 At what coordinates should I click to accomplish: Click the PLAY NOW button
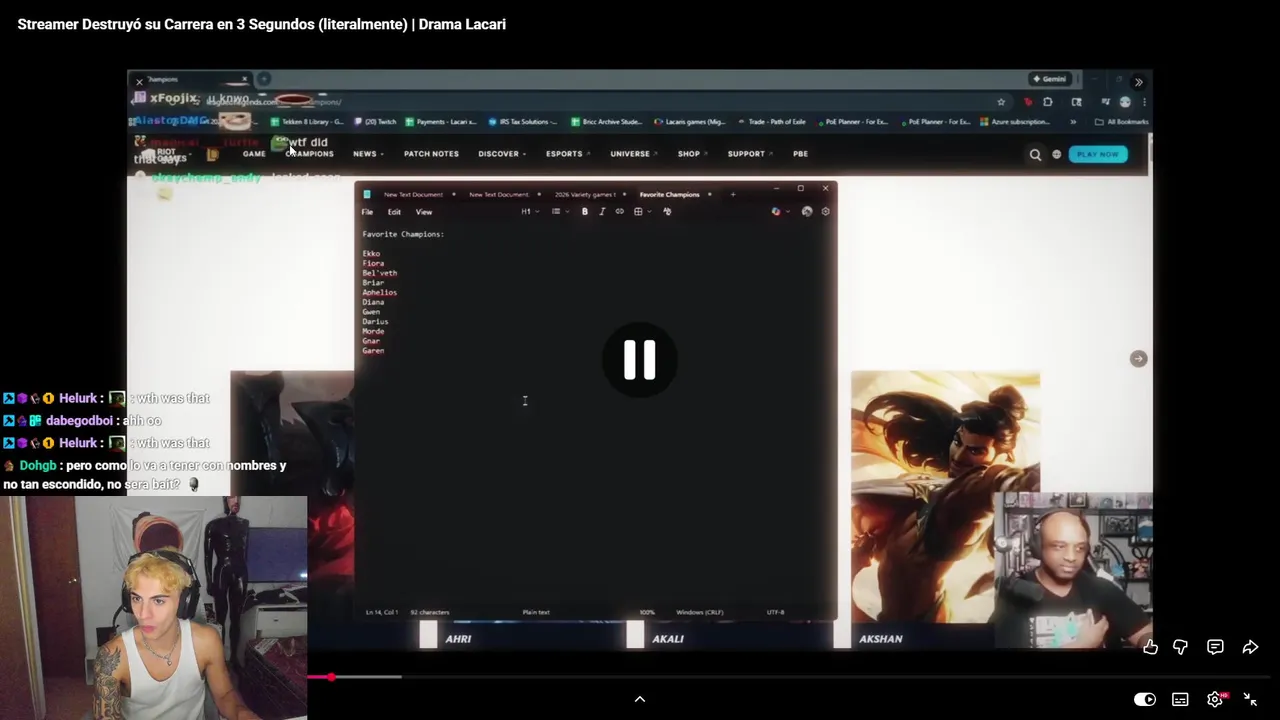(x=1098, y=154)
